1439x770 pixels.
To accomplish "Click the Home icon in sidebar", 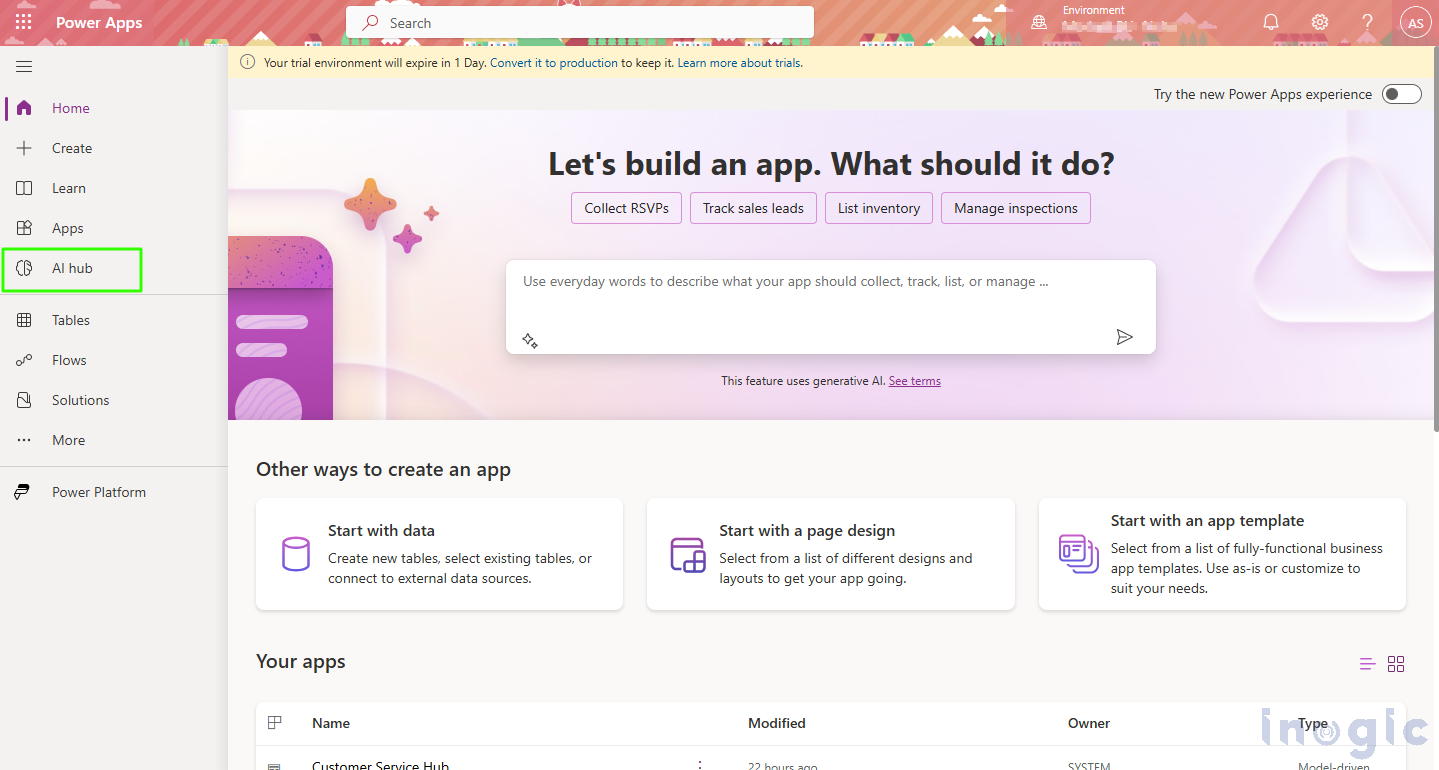I will click(x=24, y=108).
